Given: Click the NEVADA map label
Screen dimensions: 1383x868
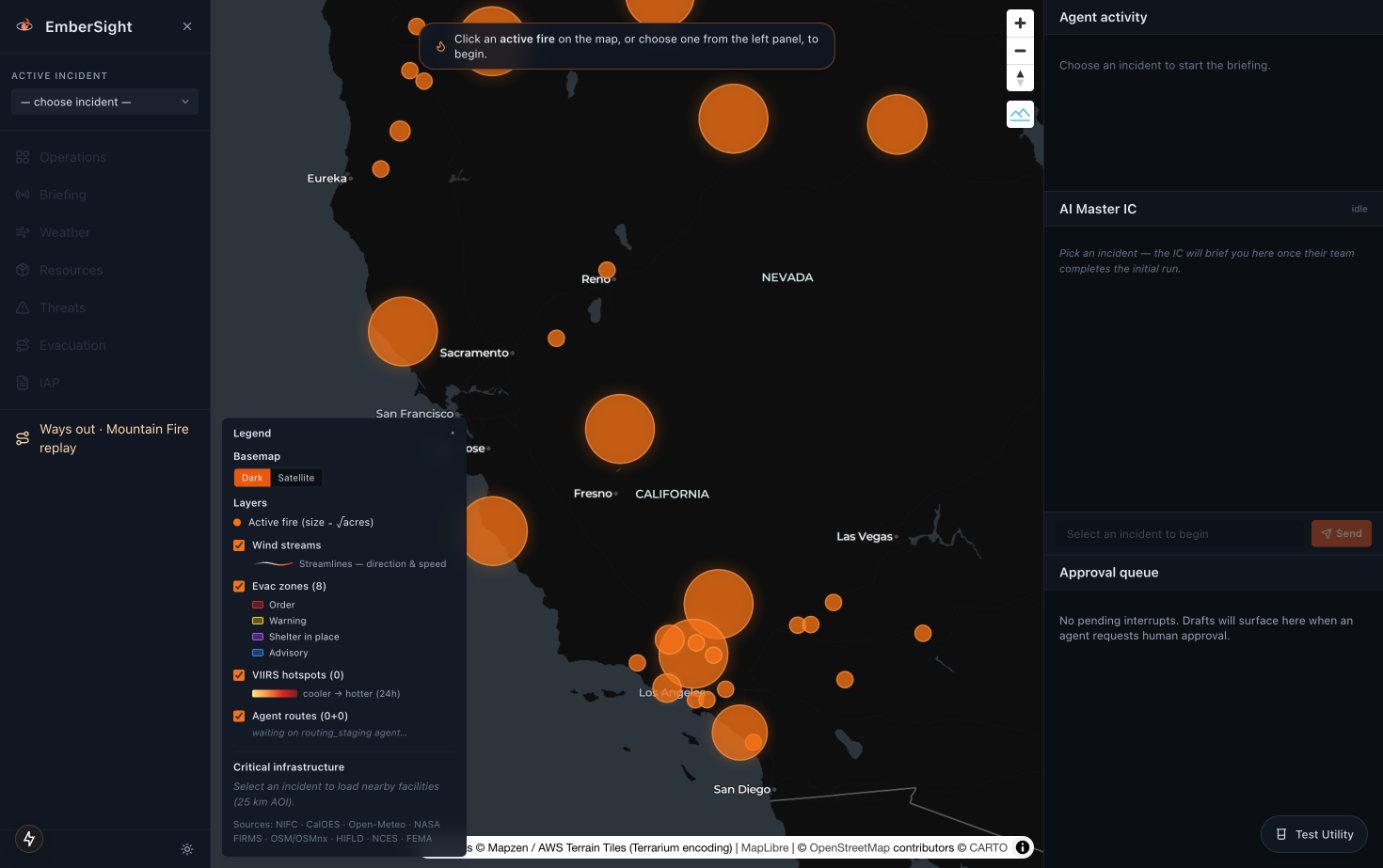Looking at the screenshot, I should click(x=788, y=277).
